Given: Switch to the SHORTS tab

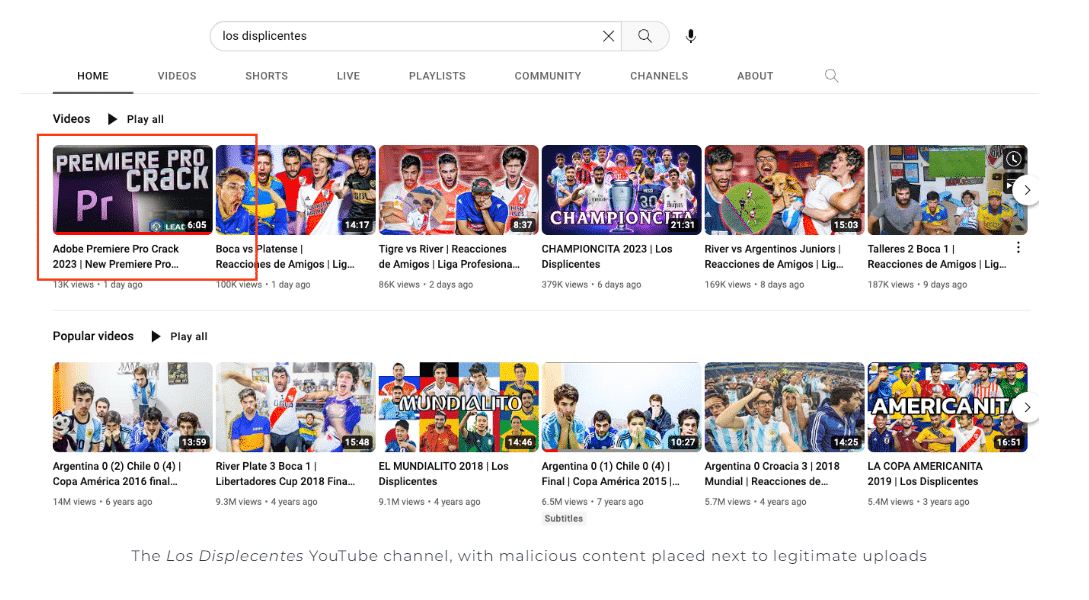Looking at the screenshot, I should click(267, 76).
